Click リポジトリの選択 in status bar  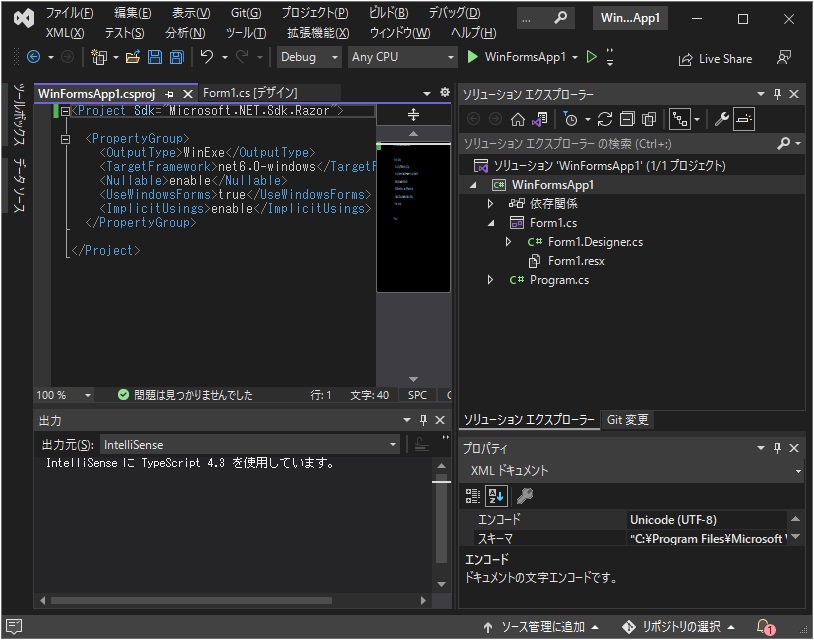tap(679, 627)
